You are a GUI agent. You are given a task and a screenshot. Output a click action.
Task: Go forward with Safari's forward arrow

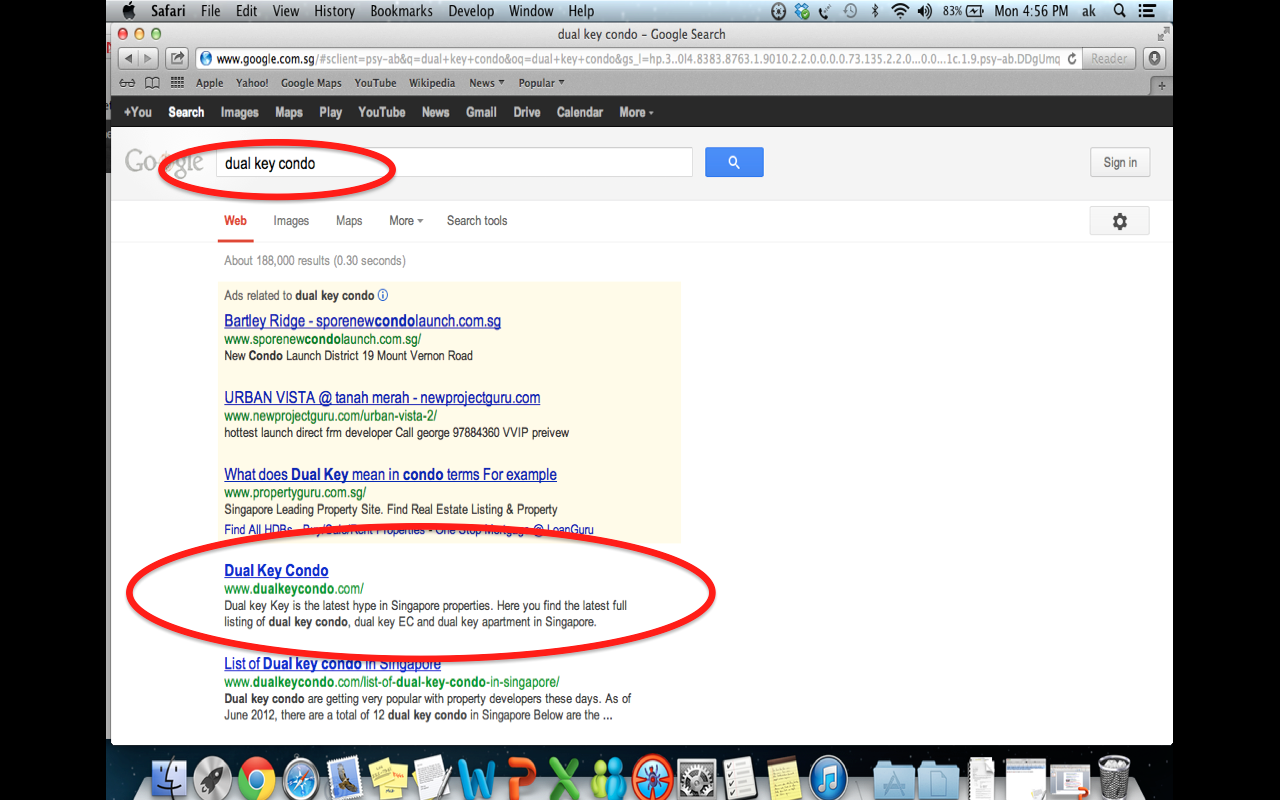point(148,59)
